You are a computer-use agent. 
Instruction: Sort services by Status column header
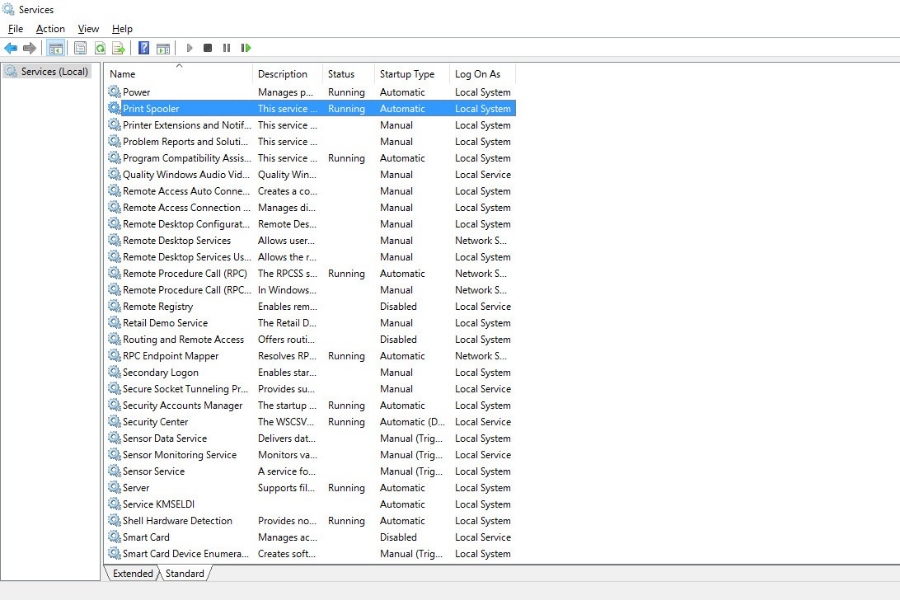341,74
